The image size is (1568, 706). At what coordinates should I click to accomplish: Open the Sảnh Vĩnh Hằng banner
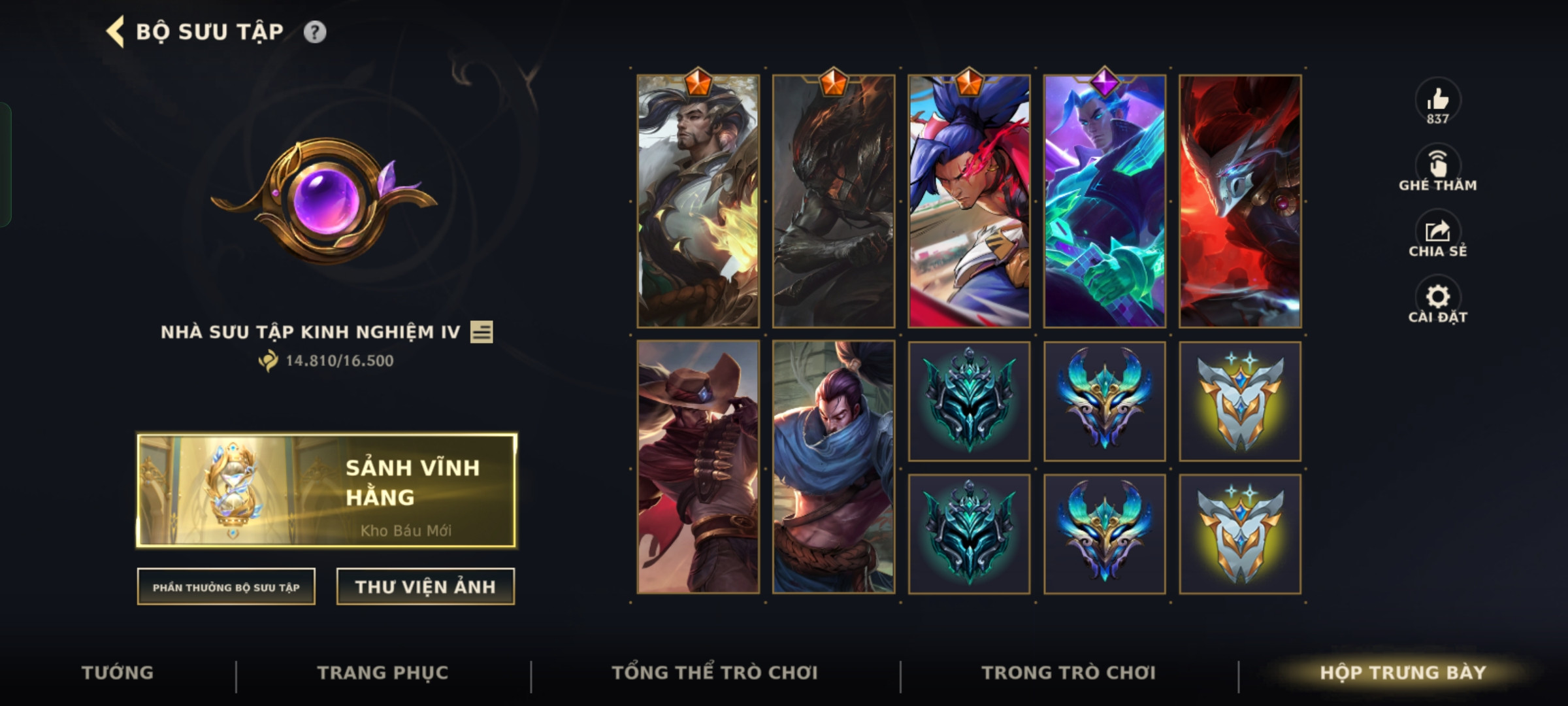pos(326,490)
